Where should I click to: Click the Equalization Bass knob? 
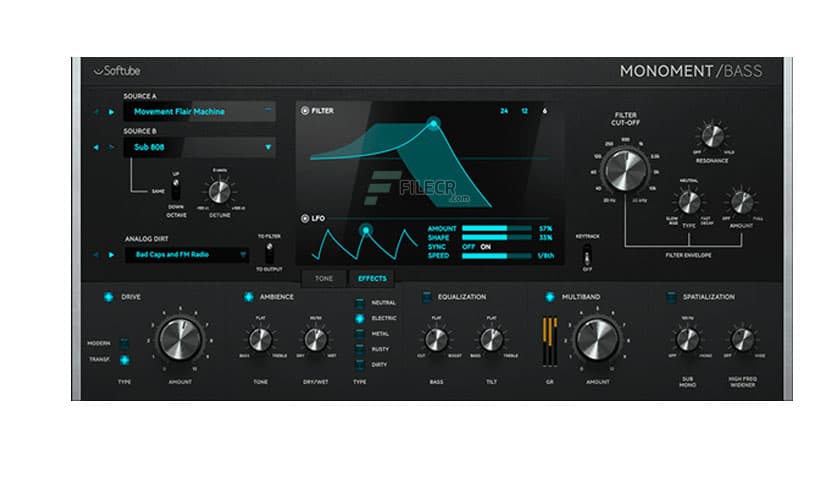(x=436, y=340)
